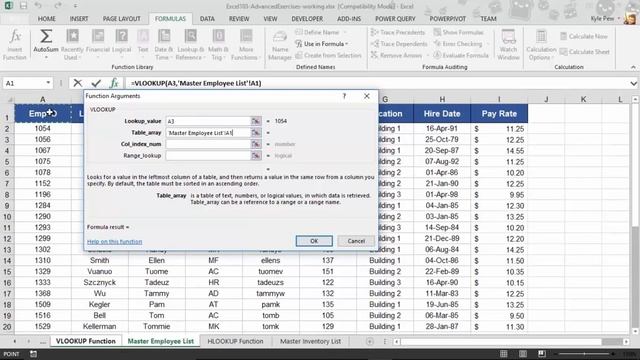This screenshot has height=360, width=640.
Task: Click the Col_index_num input field
Action: click(x=208, y=144)
